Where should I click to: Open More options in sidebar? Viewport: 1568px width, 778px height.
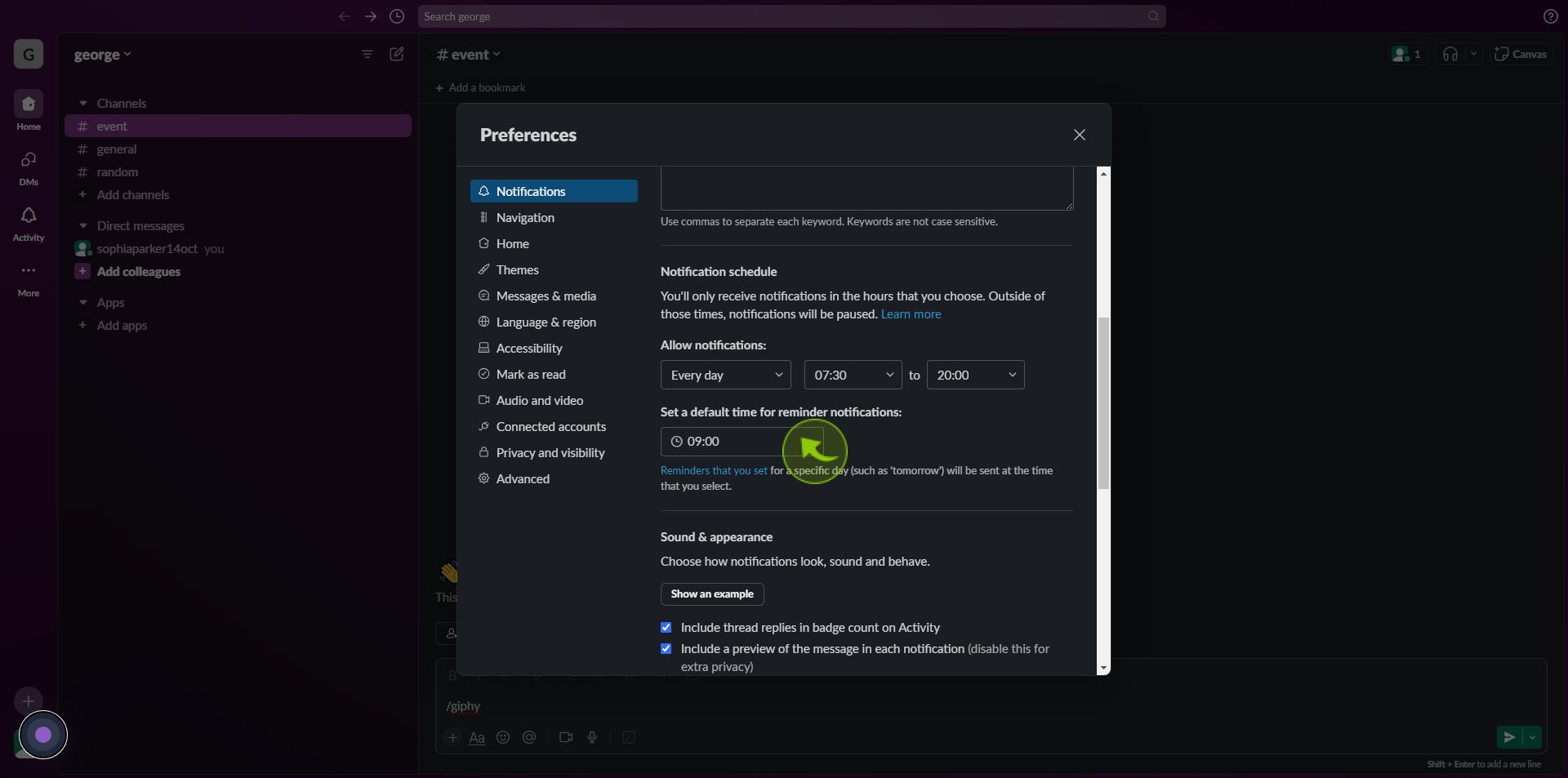tap(29, 278)
